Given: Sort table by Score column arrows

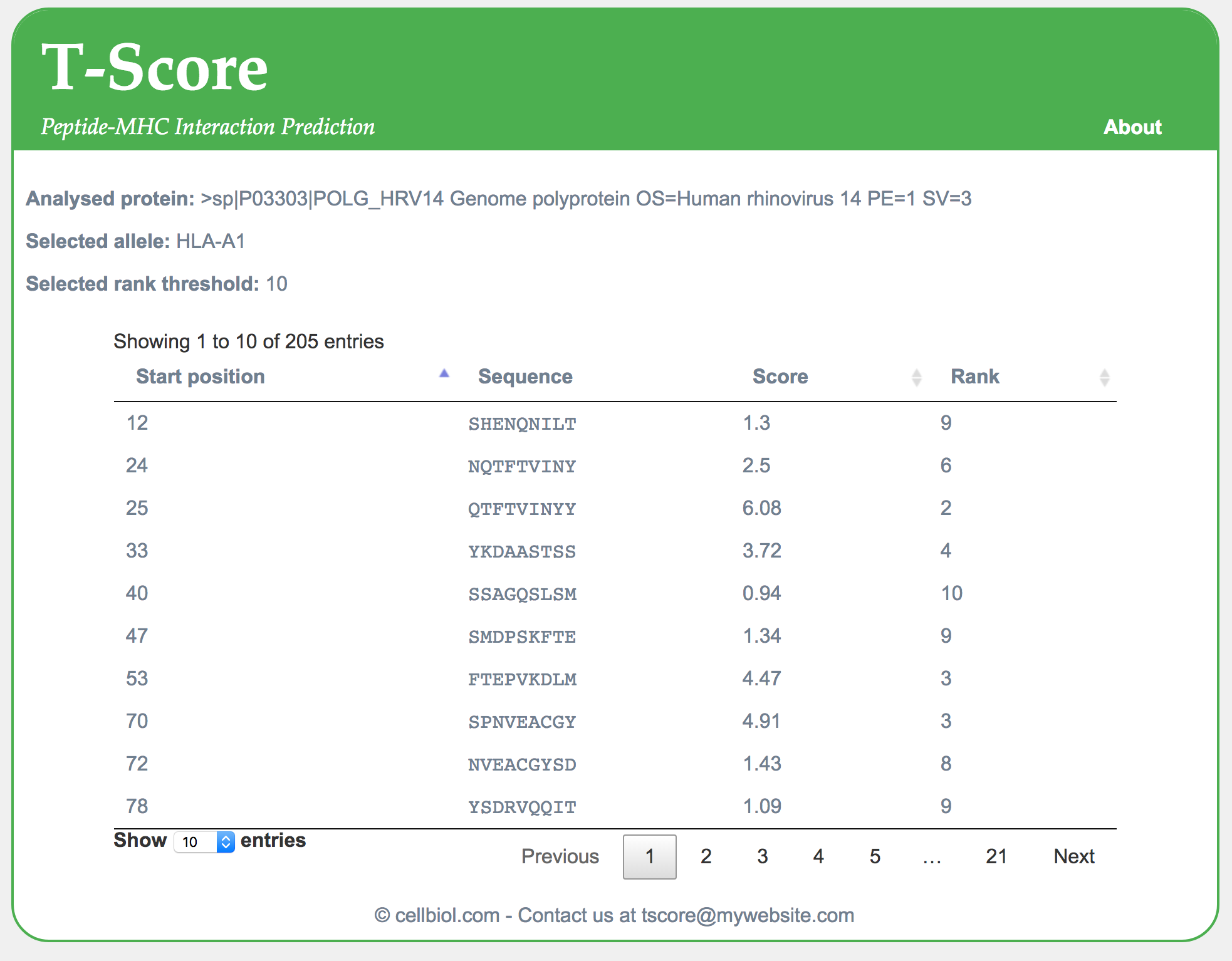Looking at the screenshot, I should pos(916,377).
